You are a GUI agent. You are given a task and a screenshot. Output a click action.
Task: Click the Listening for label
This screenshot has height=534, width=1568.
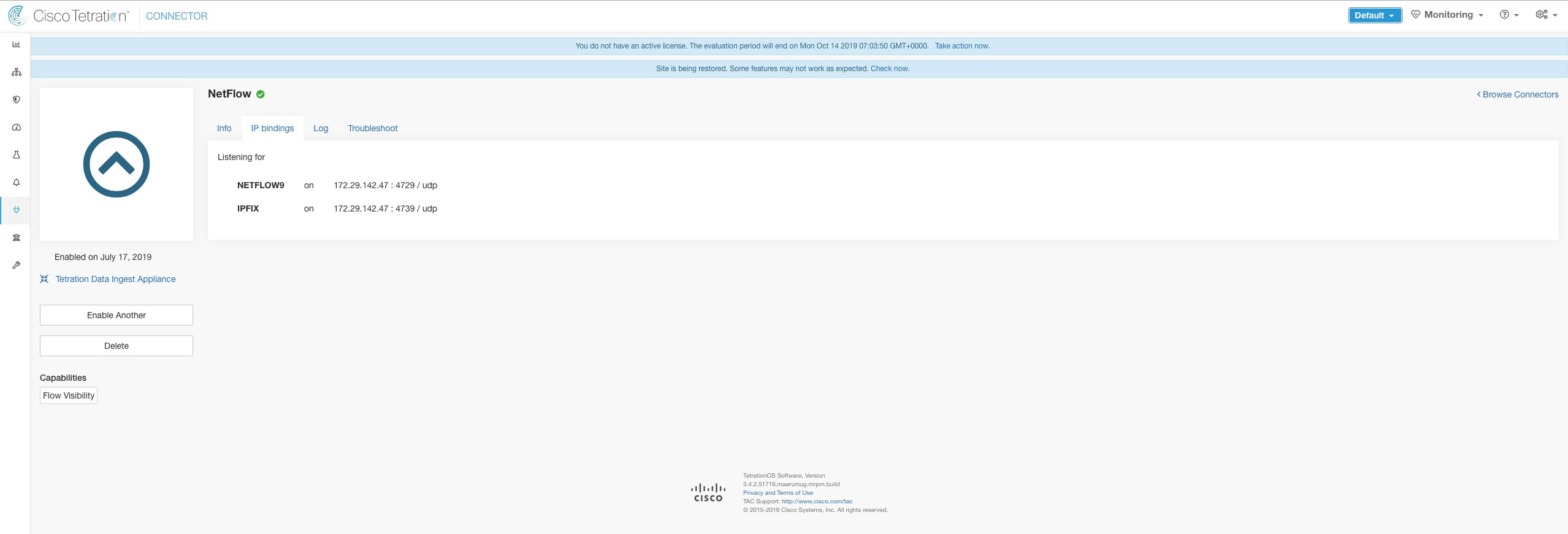tap(241, 157)
